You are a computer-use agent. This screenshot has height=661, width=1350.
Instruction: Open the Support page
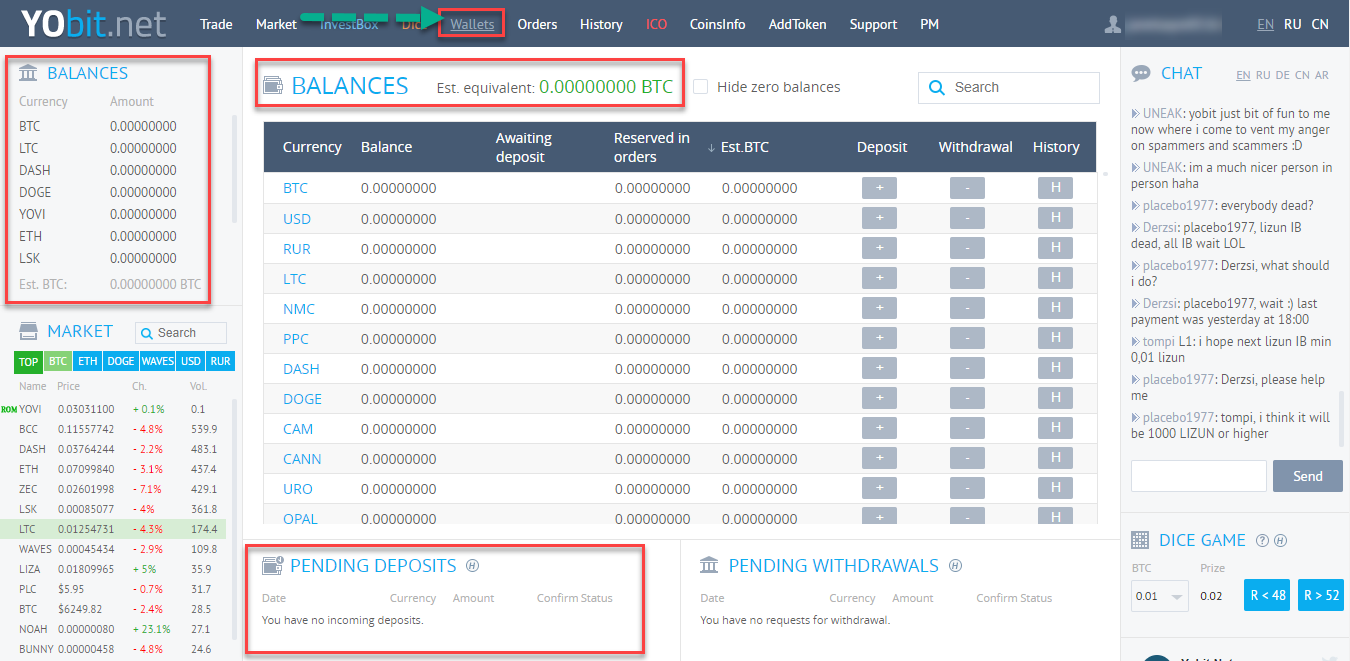pyautogui.click(x=873, y=24)
